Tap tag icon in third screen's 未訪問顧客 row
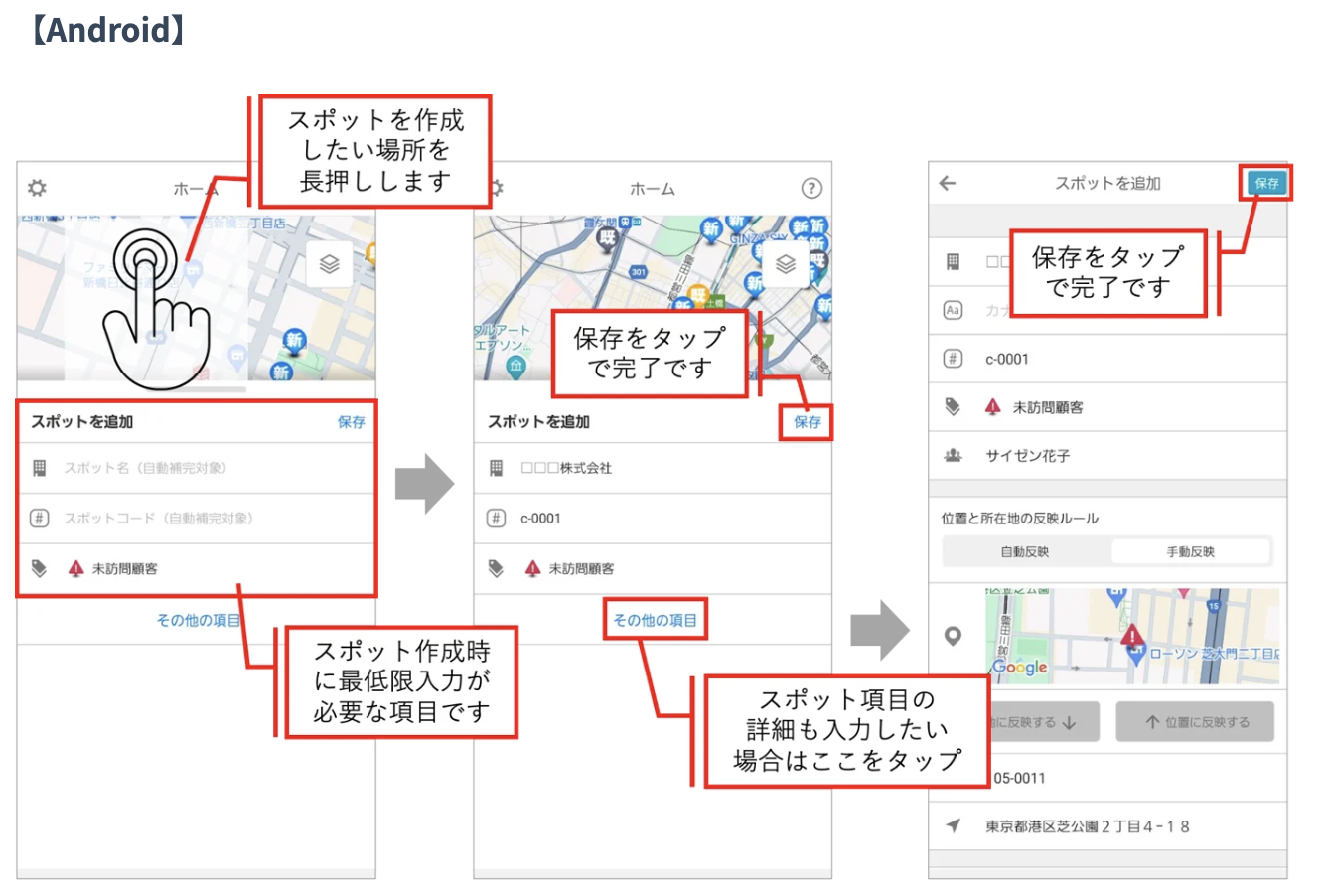The height and width of the screenshot is (896, 1325). (953, 407)
